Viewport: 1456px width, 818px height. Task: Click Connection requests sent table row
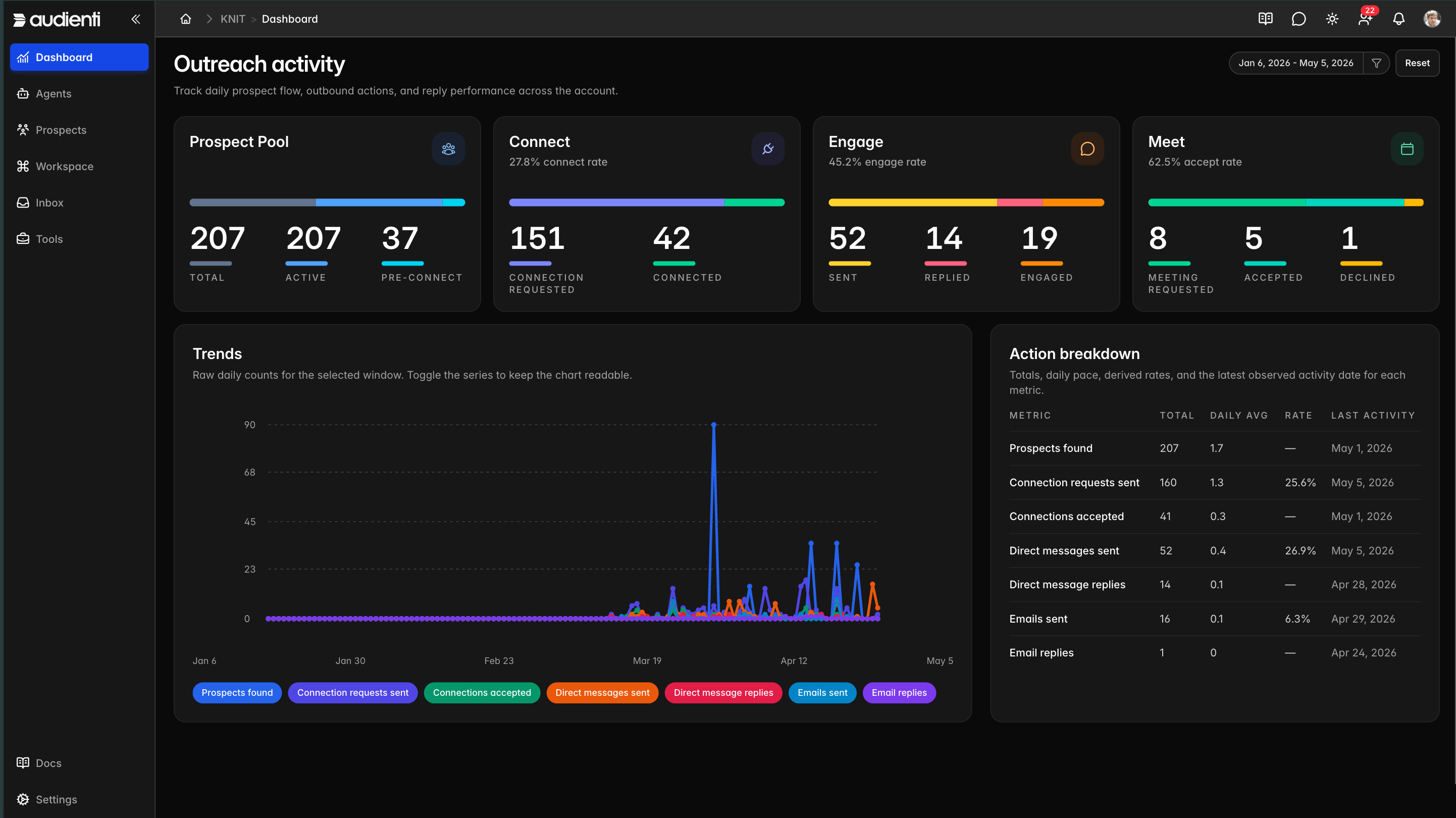click(x=1215, y=482)
